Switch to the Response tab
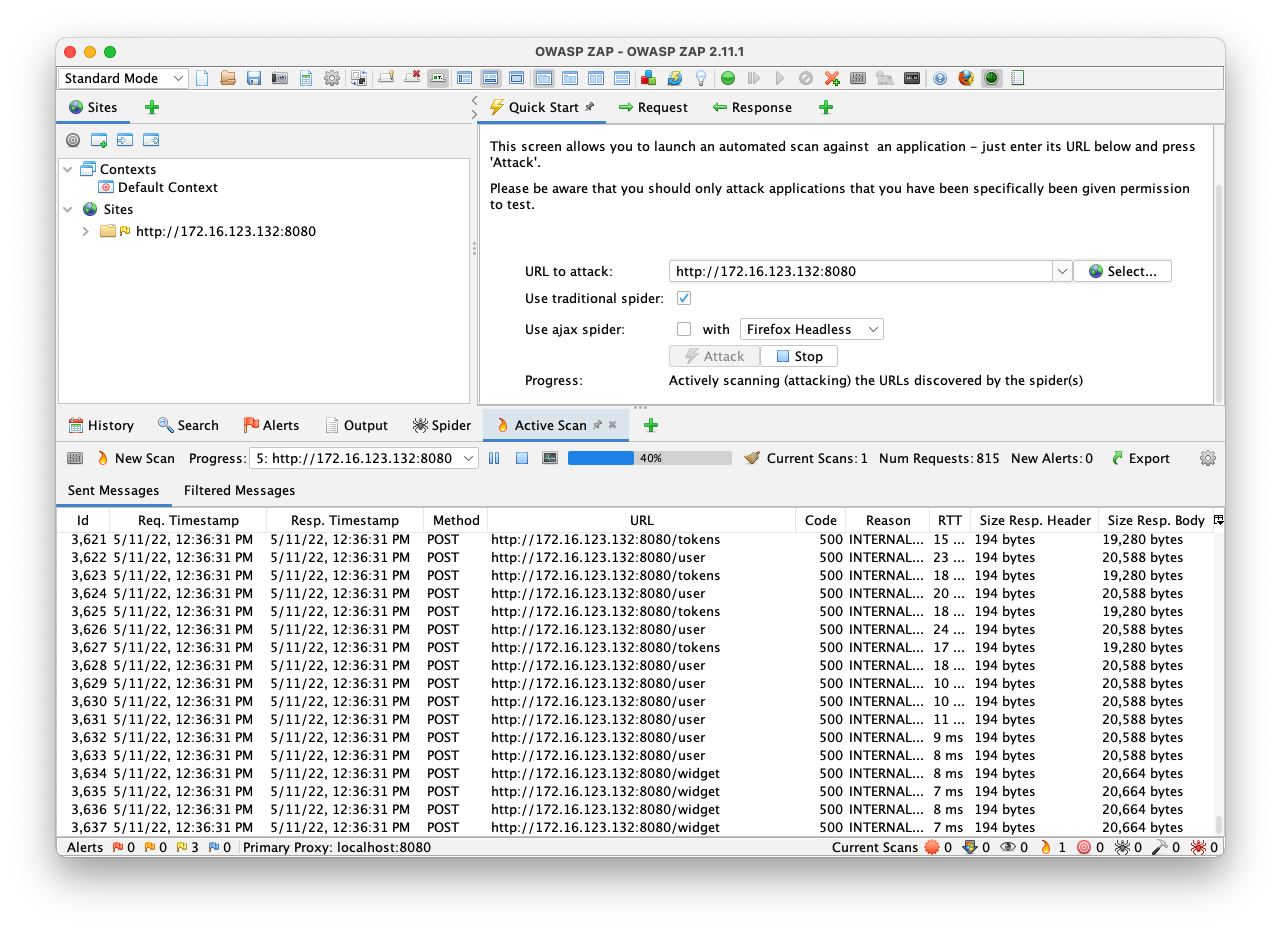 point(752,107)
